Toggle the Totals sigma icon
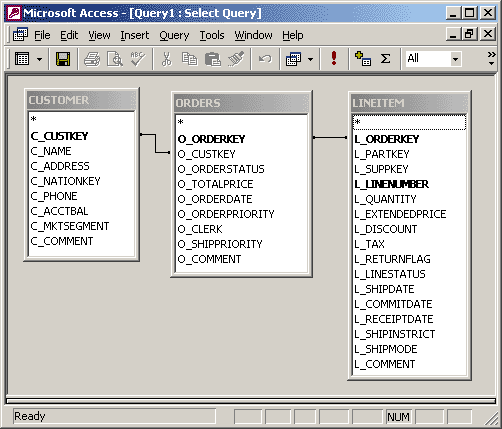The image size is (502, 429). [x=386, y=59]
